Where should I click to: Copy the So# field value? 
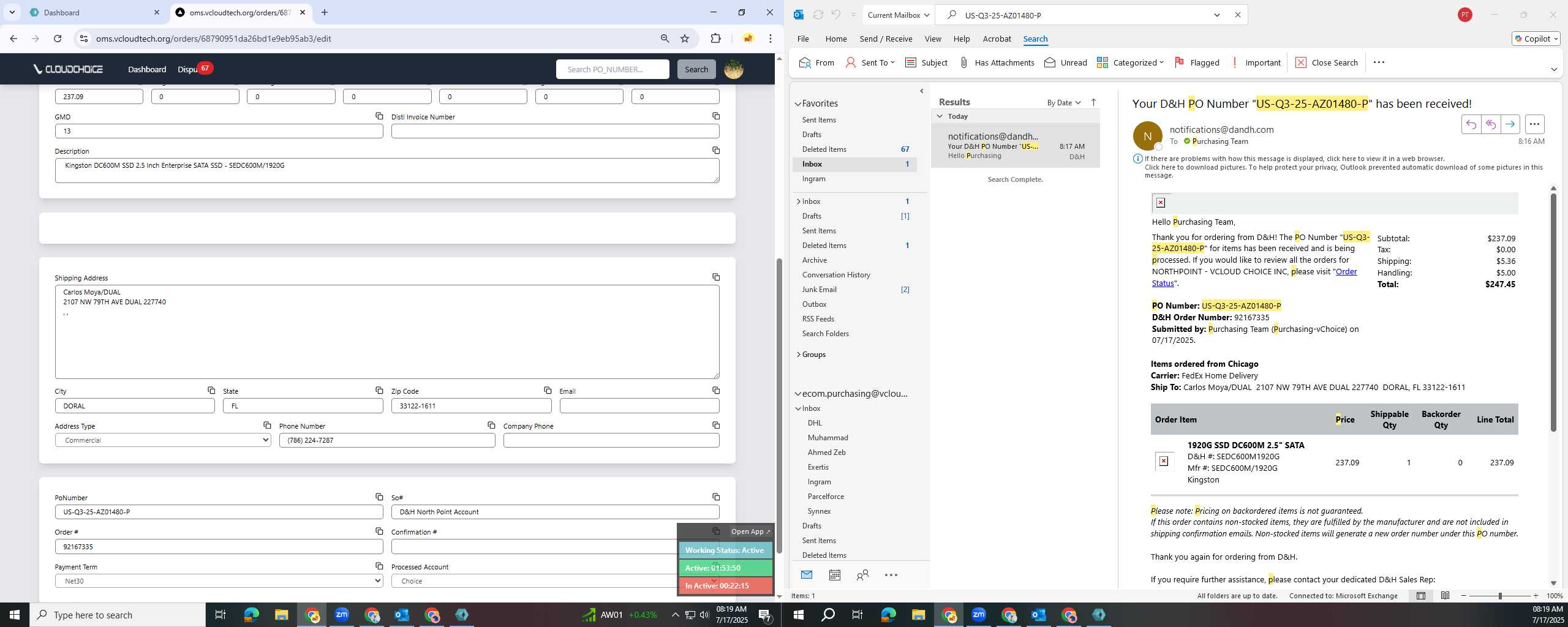tap(715, 497)
